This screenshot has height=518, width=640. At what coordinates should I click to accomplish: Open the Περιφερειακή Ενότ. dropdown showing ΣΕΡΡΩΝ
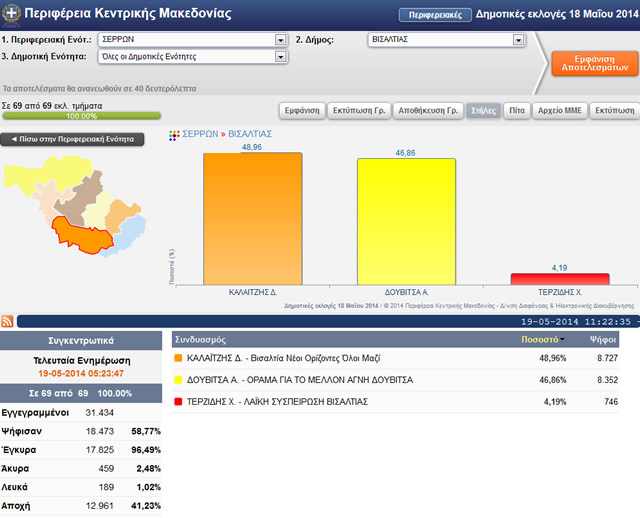198,40
